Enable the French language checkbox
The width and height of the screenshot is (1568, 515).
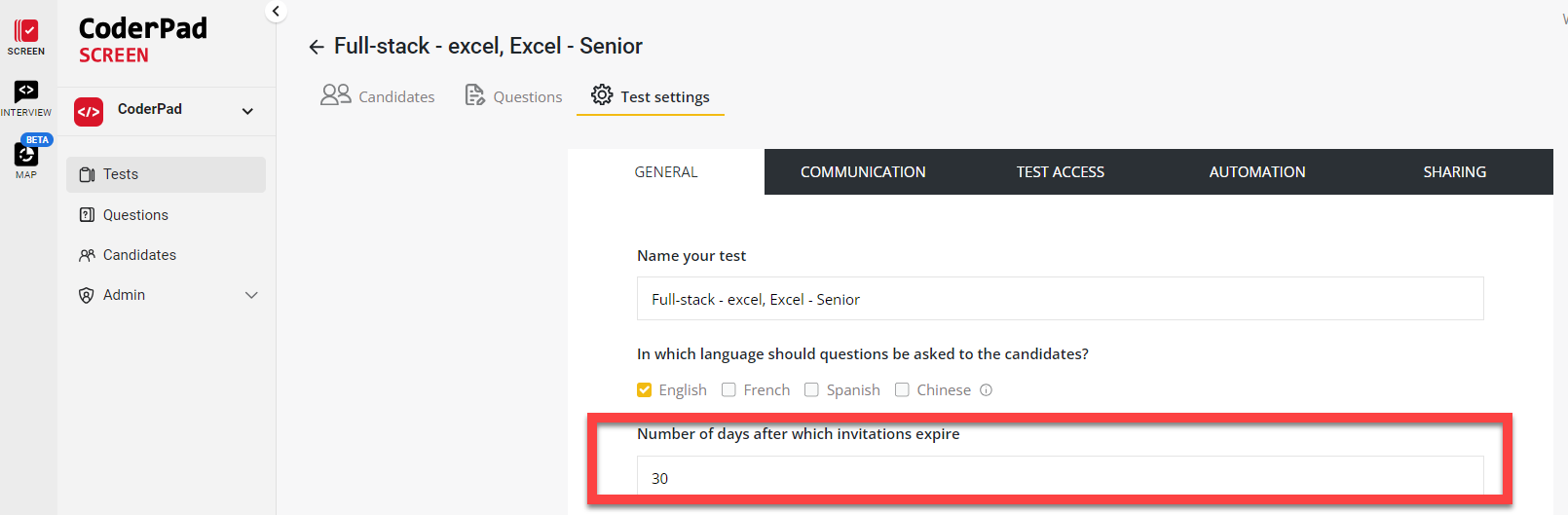728,390
